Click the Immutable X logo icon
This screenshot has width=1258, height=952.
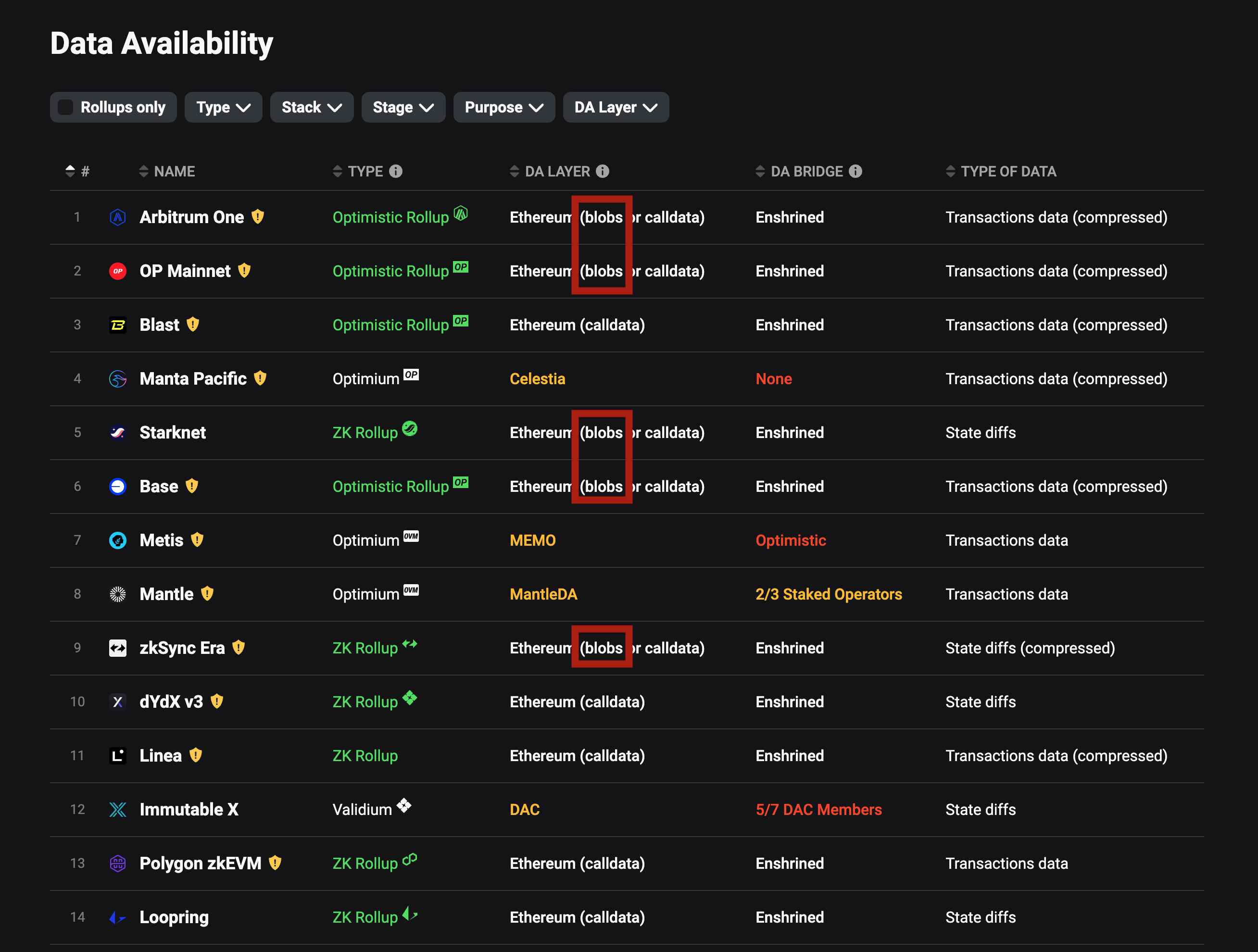[x=118, y=809]
